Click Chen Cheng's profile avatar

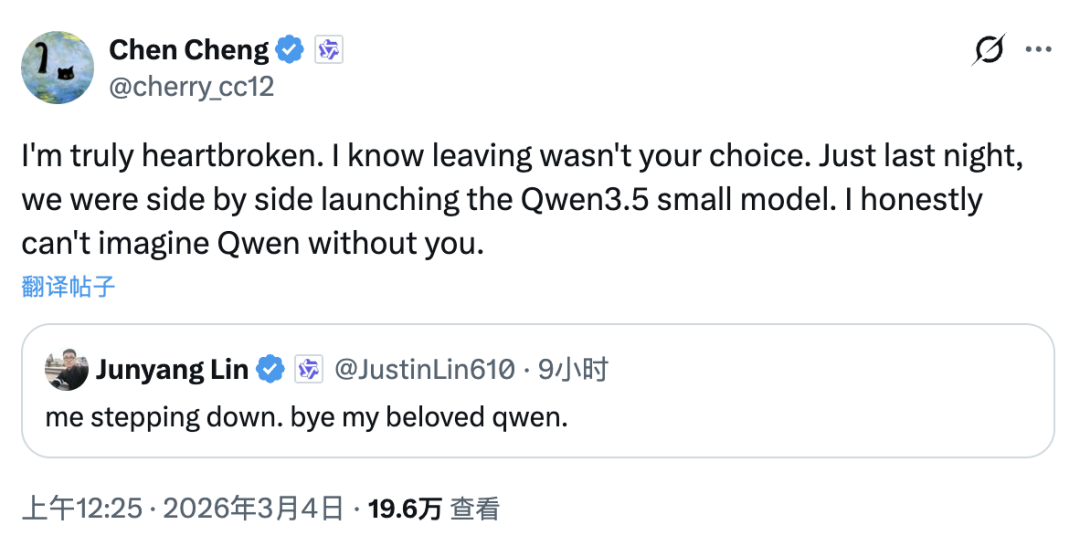tap(56, 66)
